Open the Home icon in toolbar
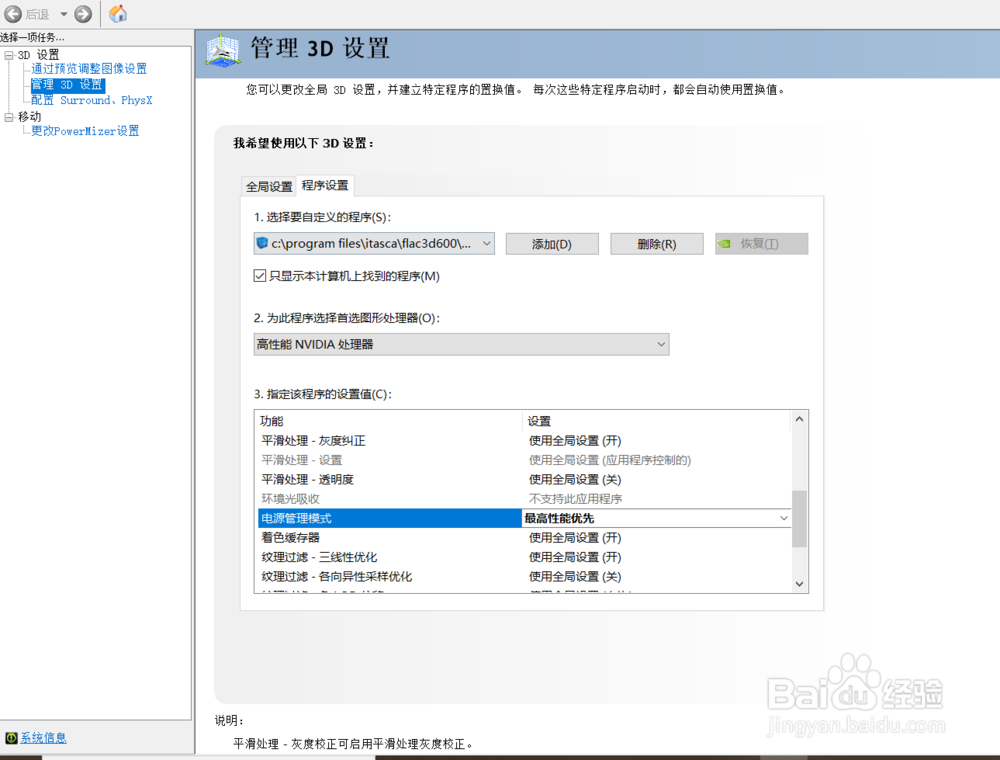The height and width of the screenshot is (760, 1000). pyautogui.click(x=118, y=13)
